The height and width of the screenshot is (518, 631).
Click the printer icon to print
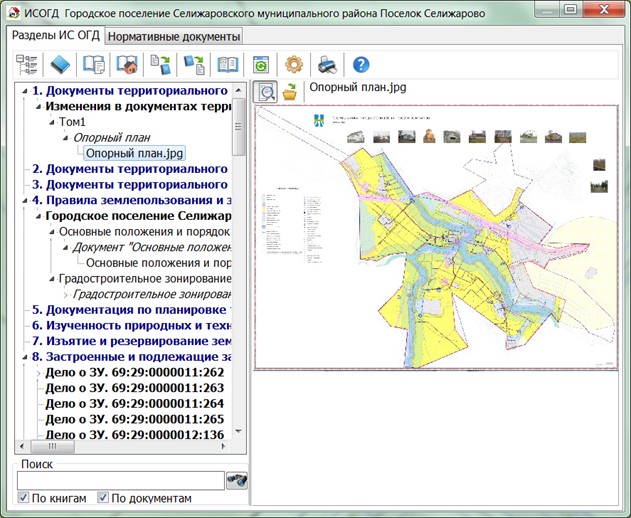[x=327, y=65]
